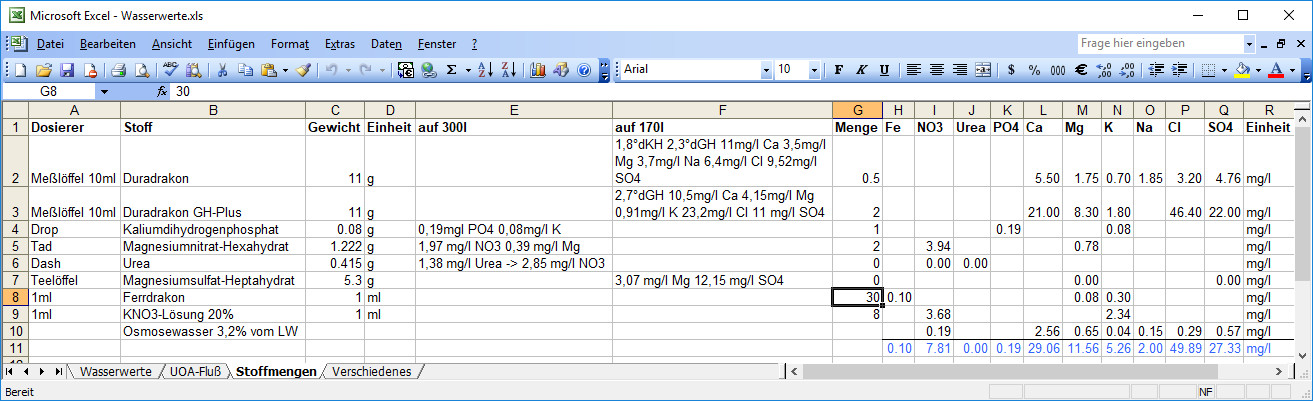Open the Einfügen menu
The width and height of the screenshot is (1313, 401).
[x=232, y=44]
